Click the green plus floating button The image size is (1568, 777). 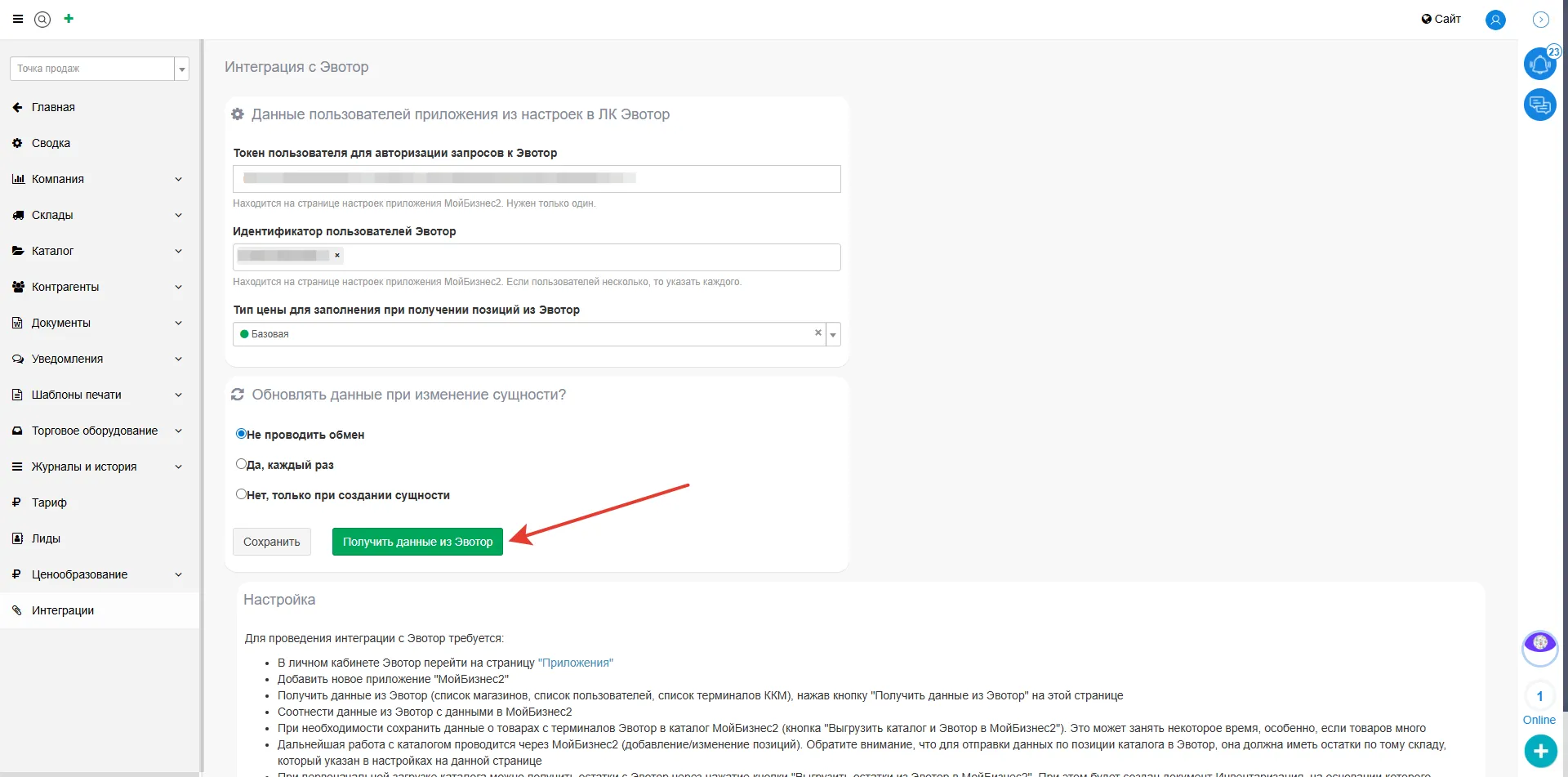(x=1539, y=751)
